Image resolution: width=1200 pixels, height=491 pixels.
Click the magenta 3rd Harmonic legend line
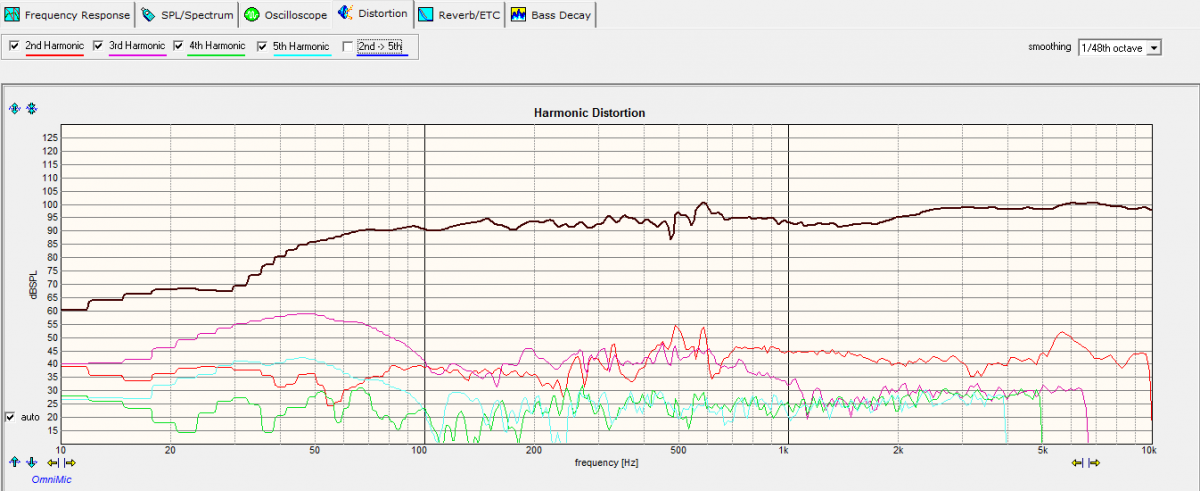(x=137, y=55)
